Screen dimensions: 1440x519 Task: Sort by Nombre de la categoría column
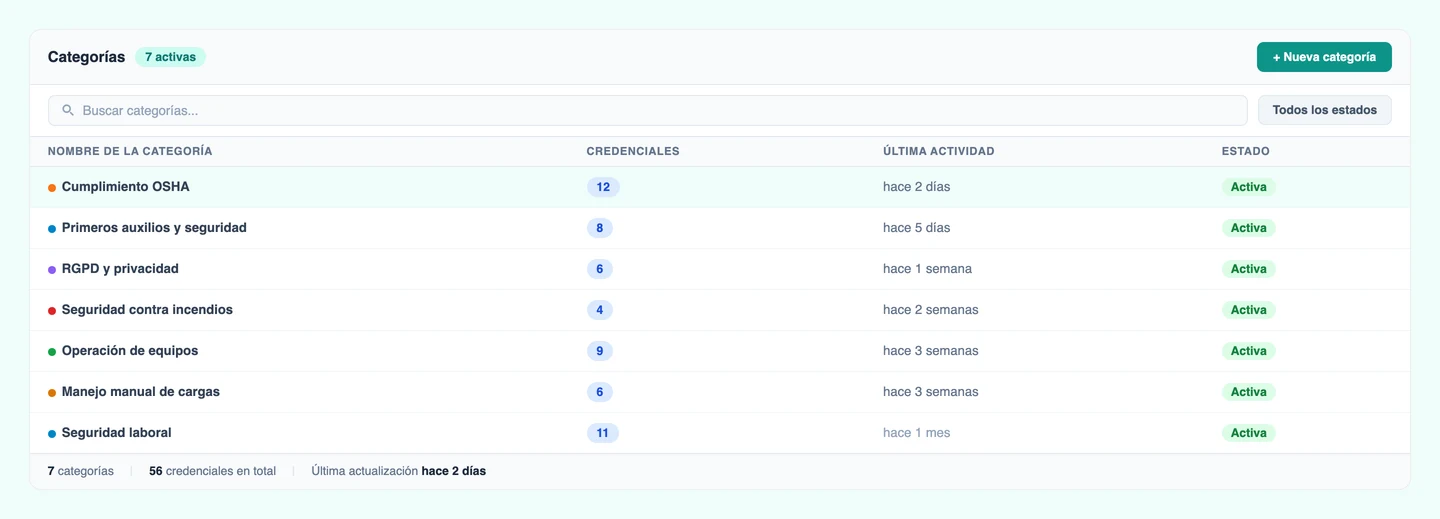[x=130, y=151]
